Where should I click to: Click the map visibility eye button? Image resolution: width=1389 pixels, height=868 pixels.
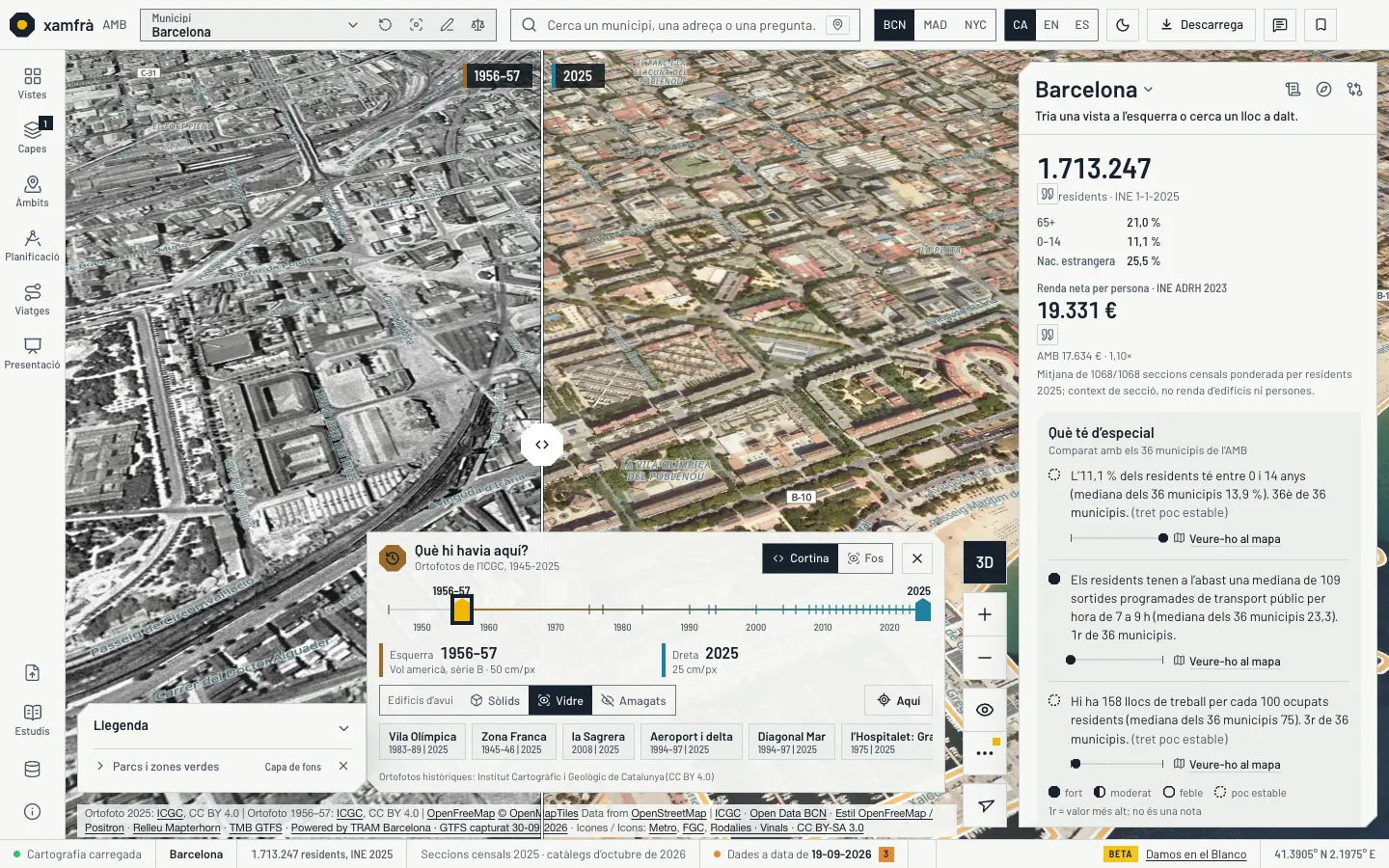tap(985, 710)
